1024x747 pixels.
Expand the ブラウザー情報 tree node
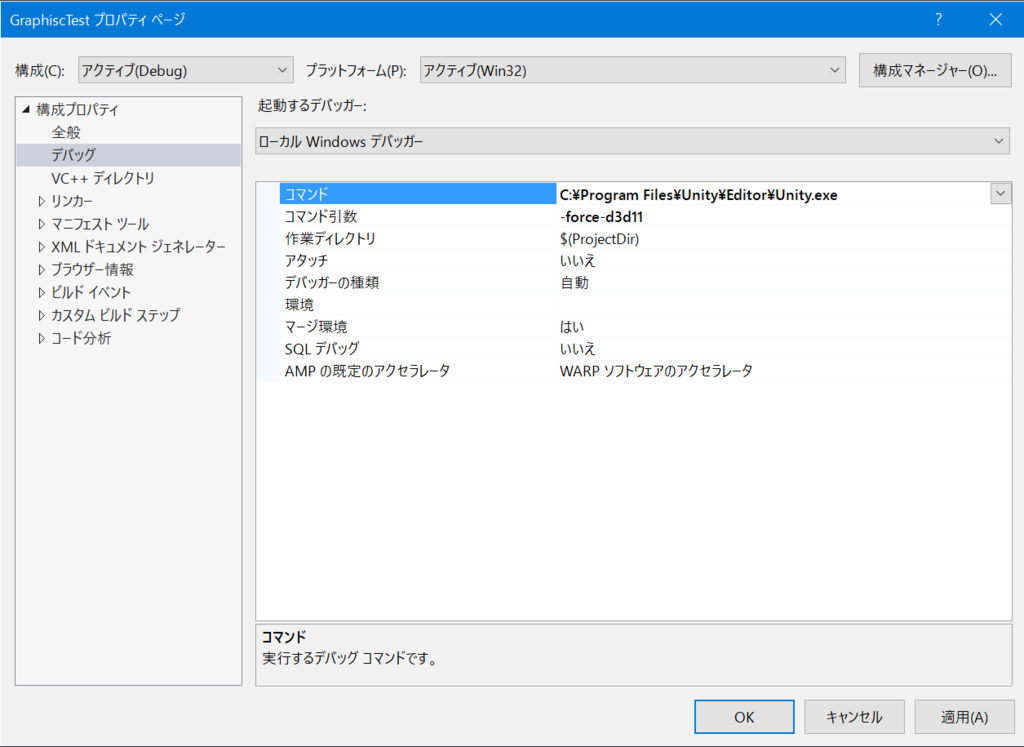click(x=42, y=270)
